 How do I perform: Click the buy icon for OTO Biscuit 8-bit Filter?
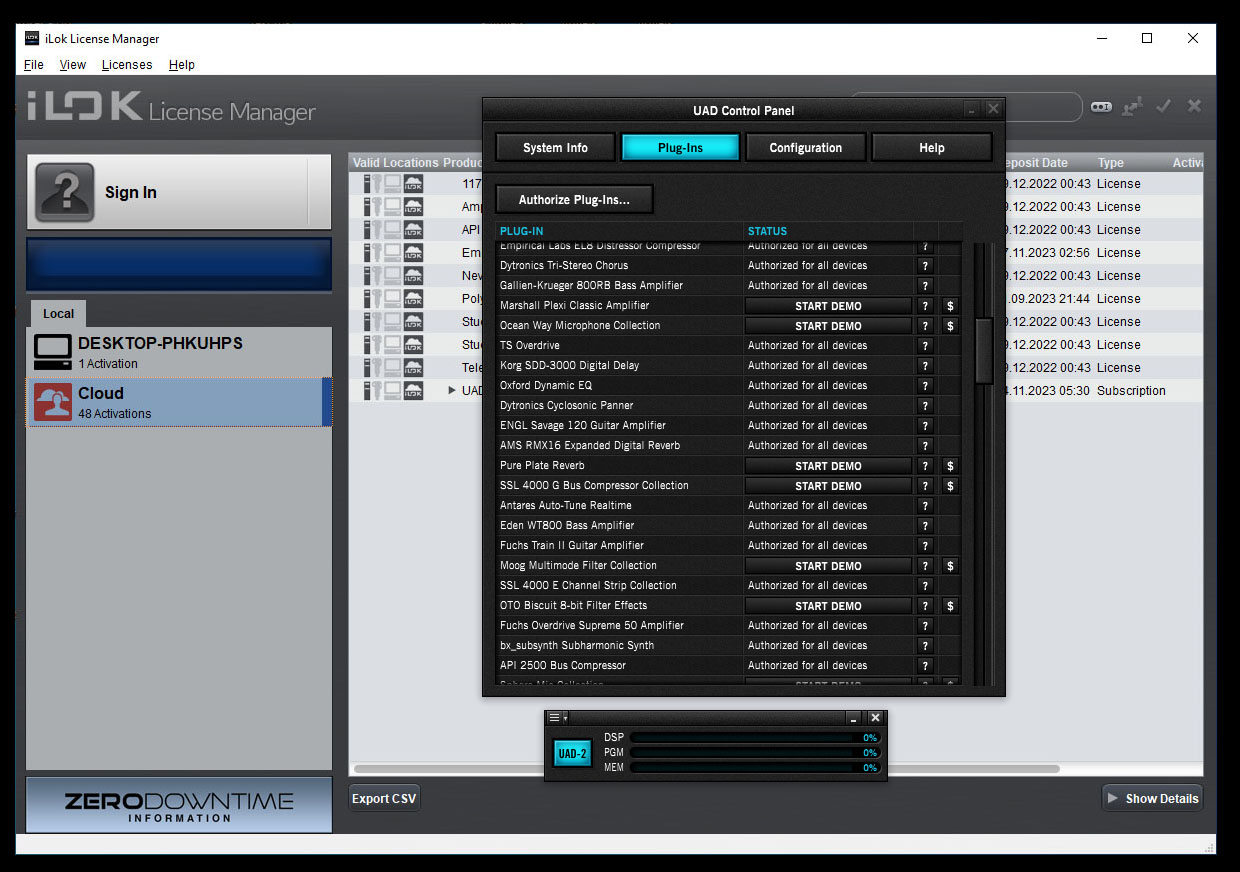tap(950, 606)
